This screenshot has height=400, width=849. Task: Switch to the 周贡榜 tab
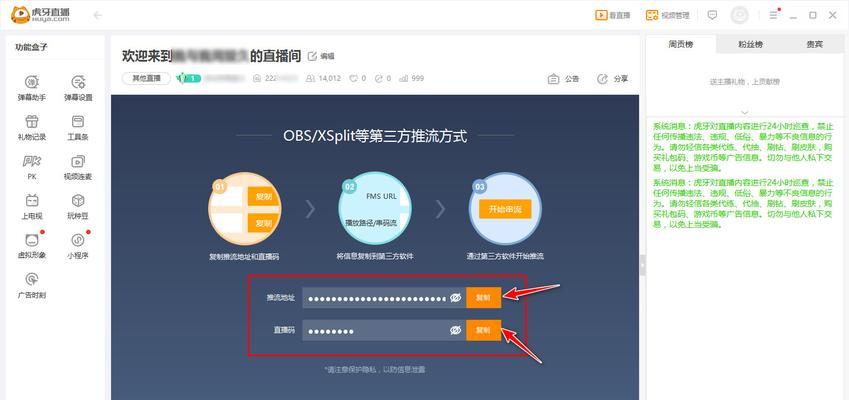pos(681,44)
